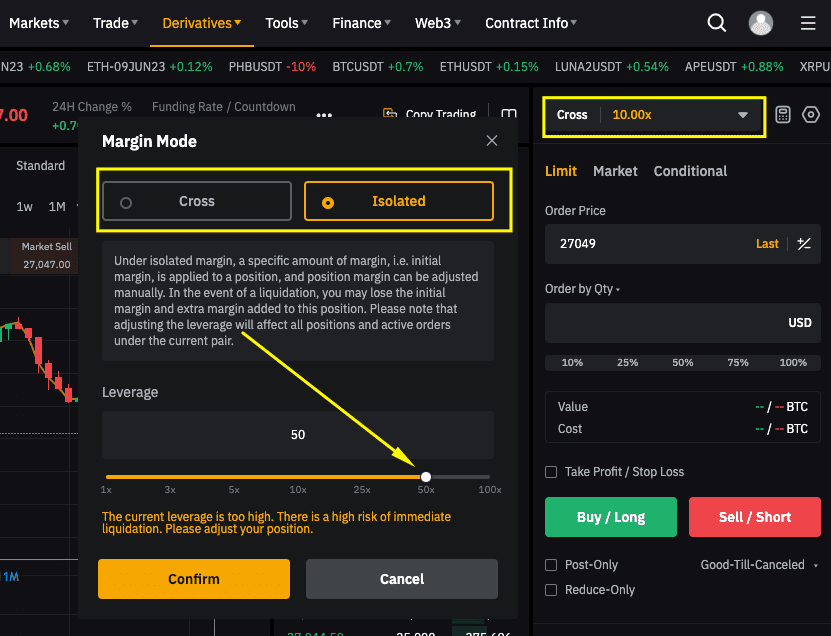This screenshot has height=636, width=831.
Task: Switch to the Conditional order tab
Action: point(690,171)
